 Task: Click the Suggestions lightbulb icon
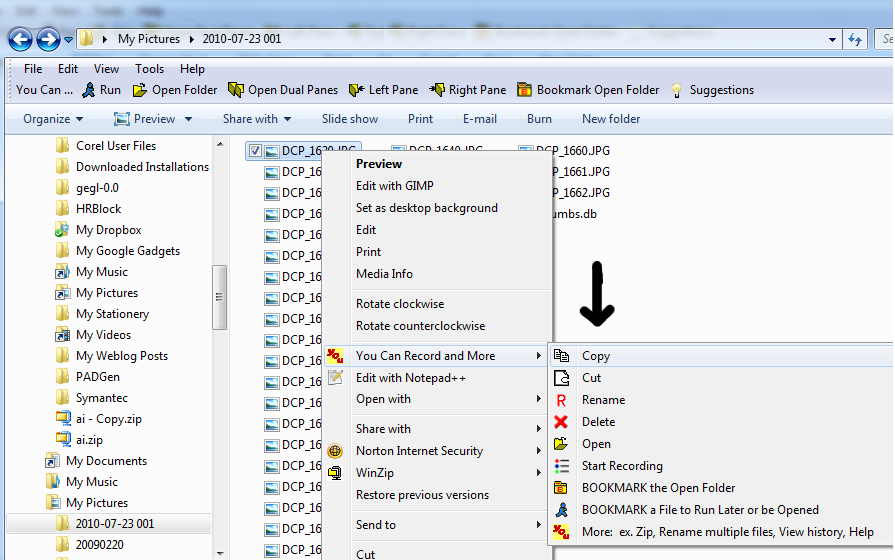coord(676,90)
